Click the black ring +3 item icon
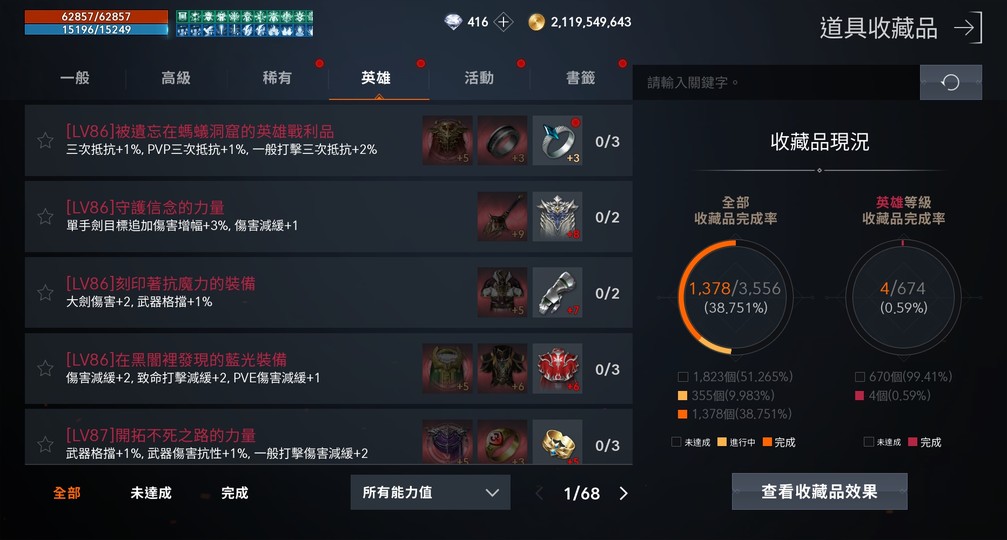This screenshot has width=1007, height=540. [502, 141]
